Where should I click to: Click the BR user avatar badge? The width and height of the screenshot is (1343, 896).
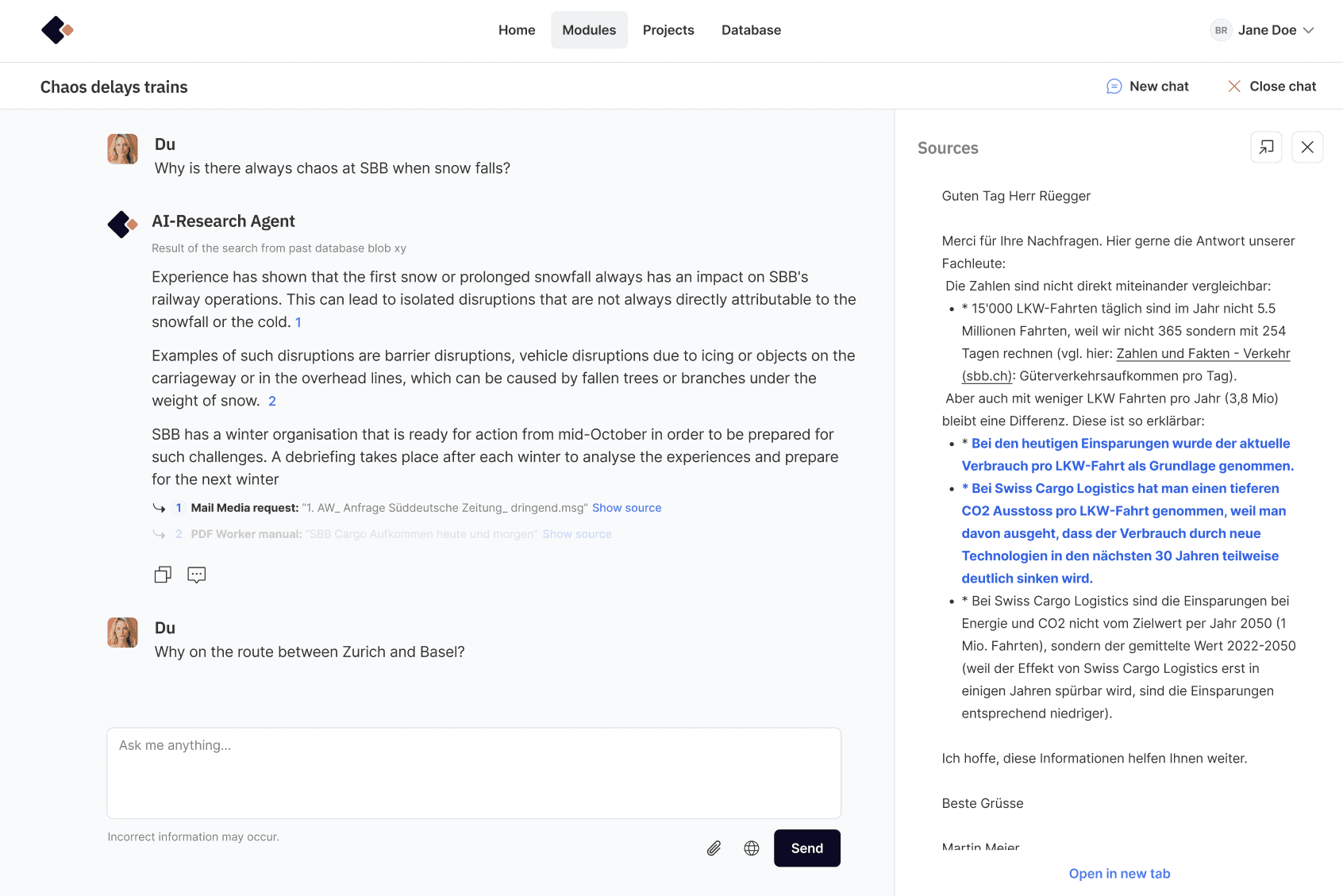(1221, 30)
